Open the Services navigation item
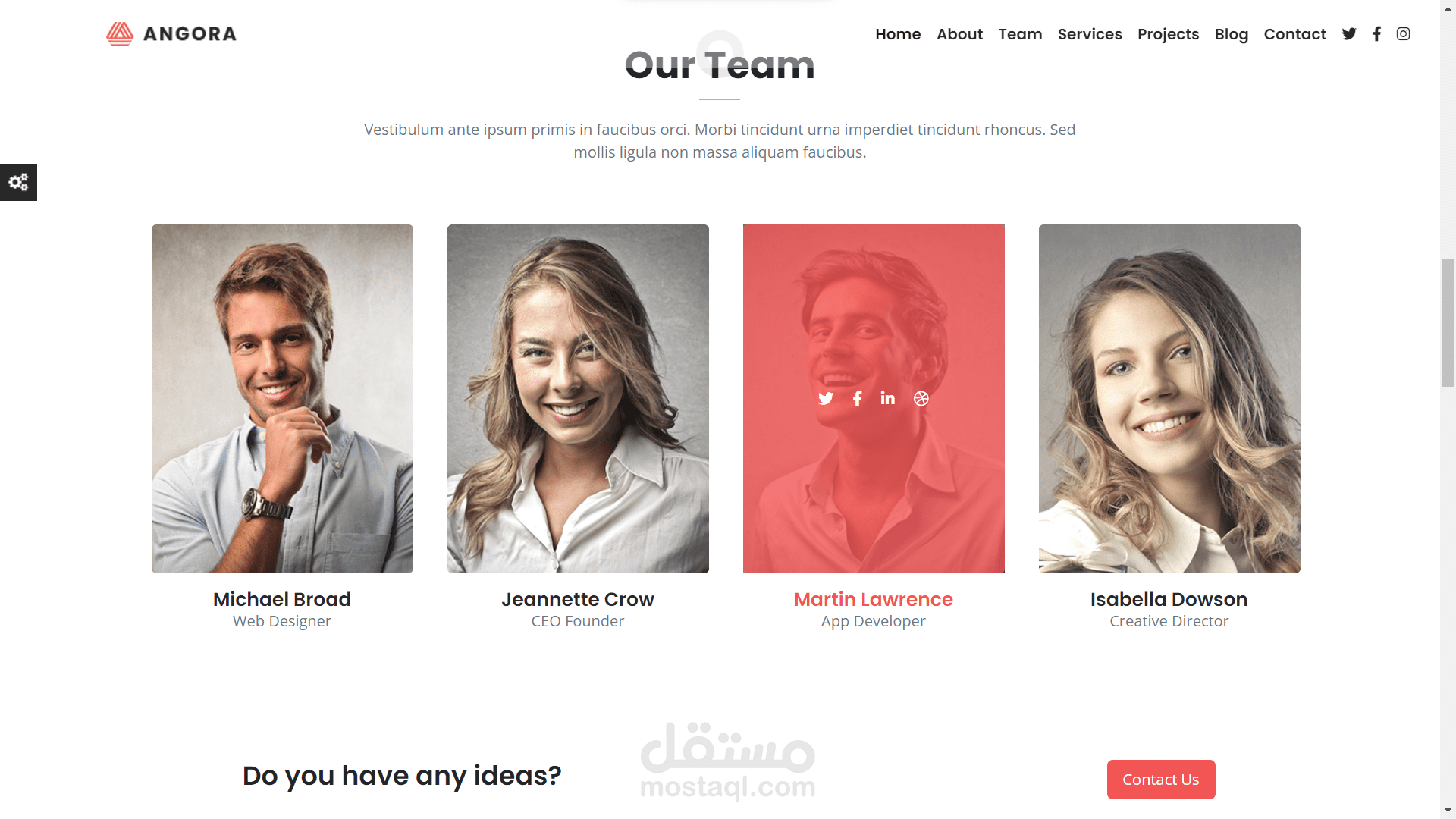Screen dimensions: 1456x819 pyautogui.click(x=1090, y=34)
